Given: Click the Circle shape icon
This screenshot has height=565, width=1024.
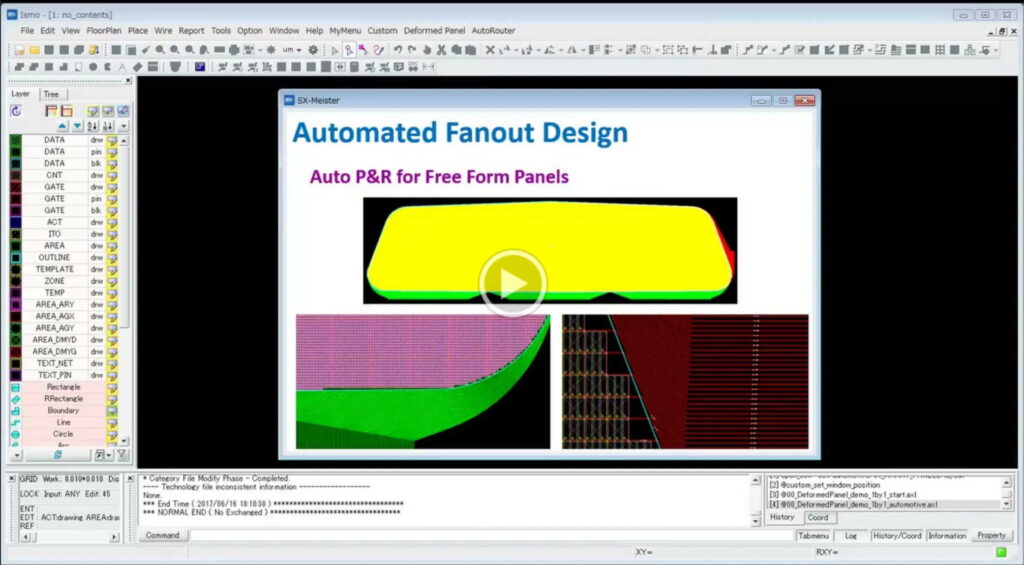Looking at the screenshot, I should (16, 434).
